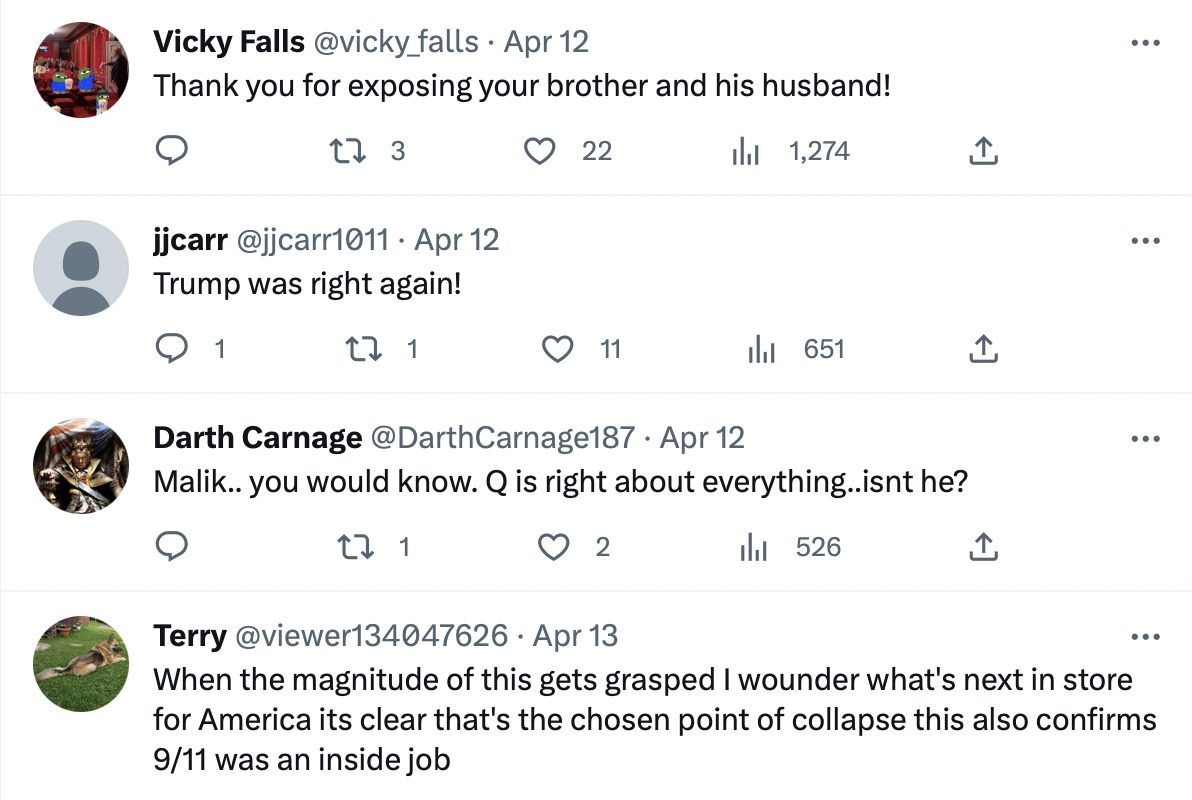
Task: Reply to Vicky Falls' tweet
Action: 172,151
